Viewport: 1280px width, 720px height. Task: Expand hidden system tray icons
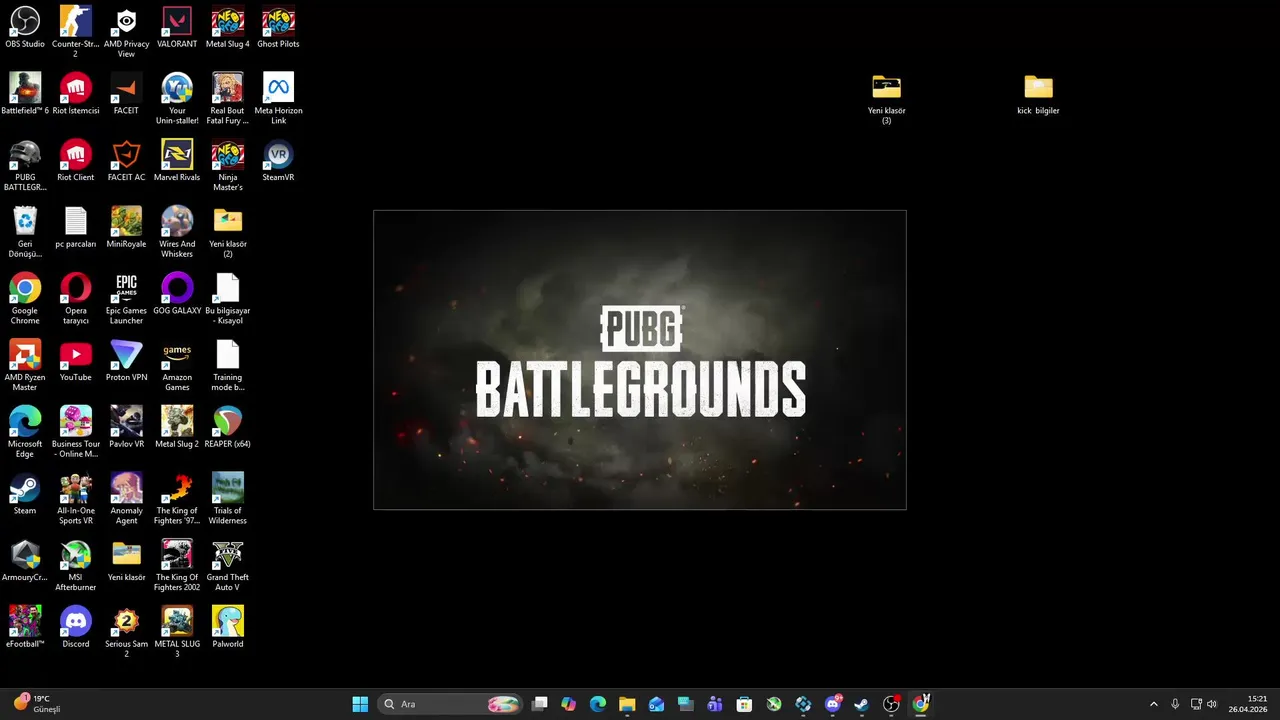(x=1153, y=704)
